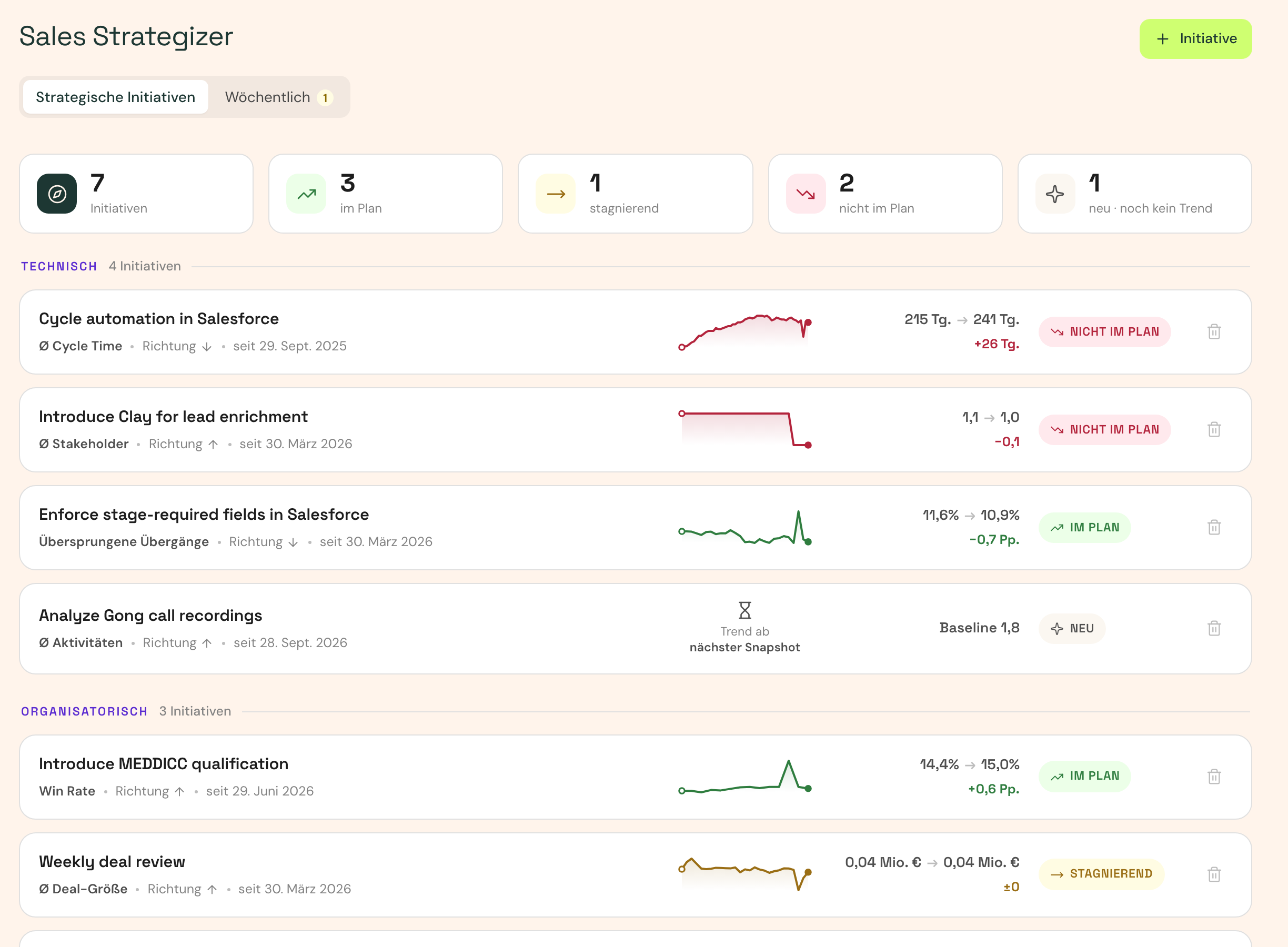Click the Weekly deal review brown sparkline
The image size is (1288, 947).
[744, 874]
